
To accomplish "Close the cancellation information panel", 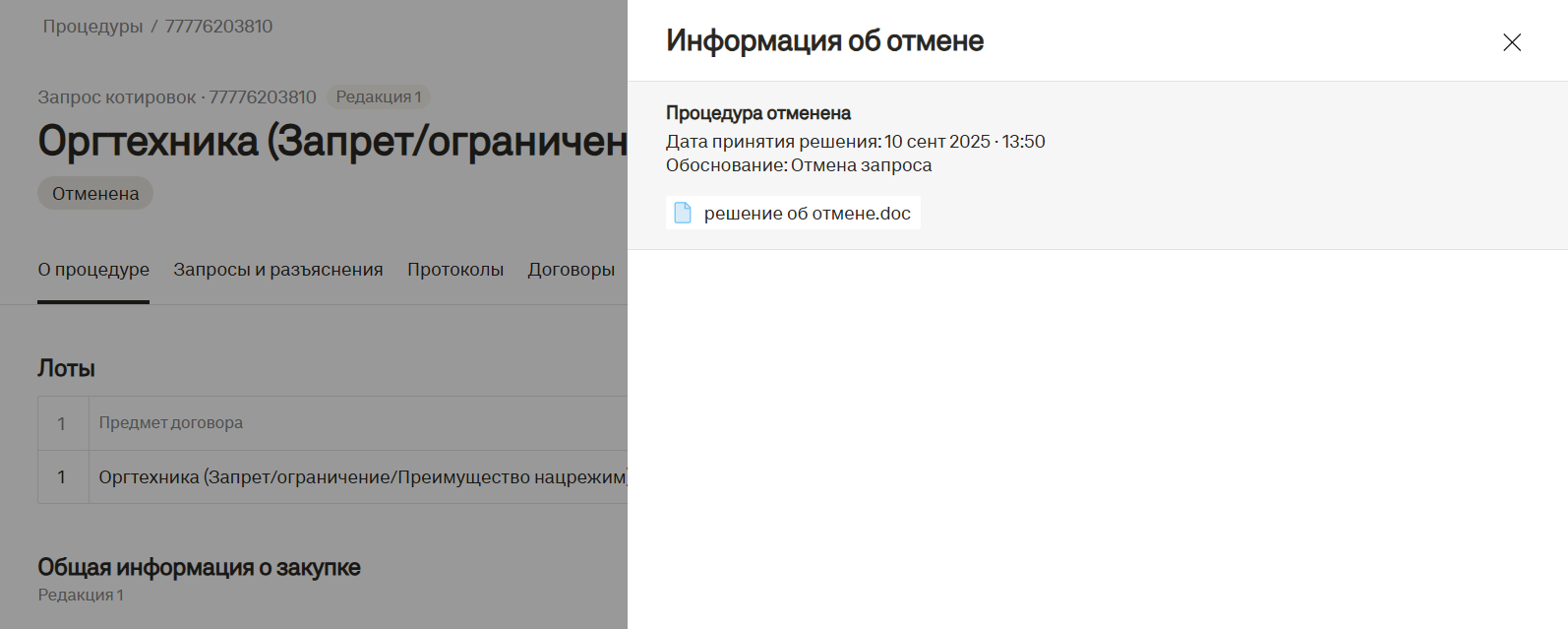I will click(1512, 42).
